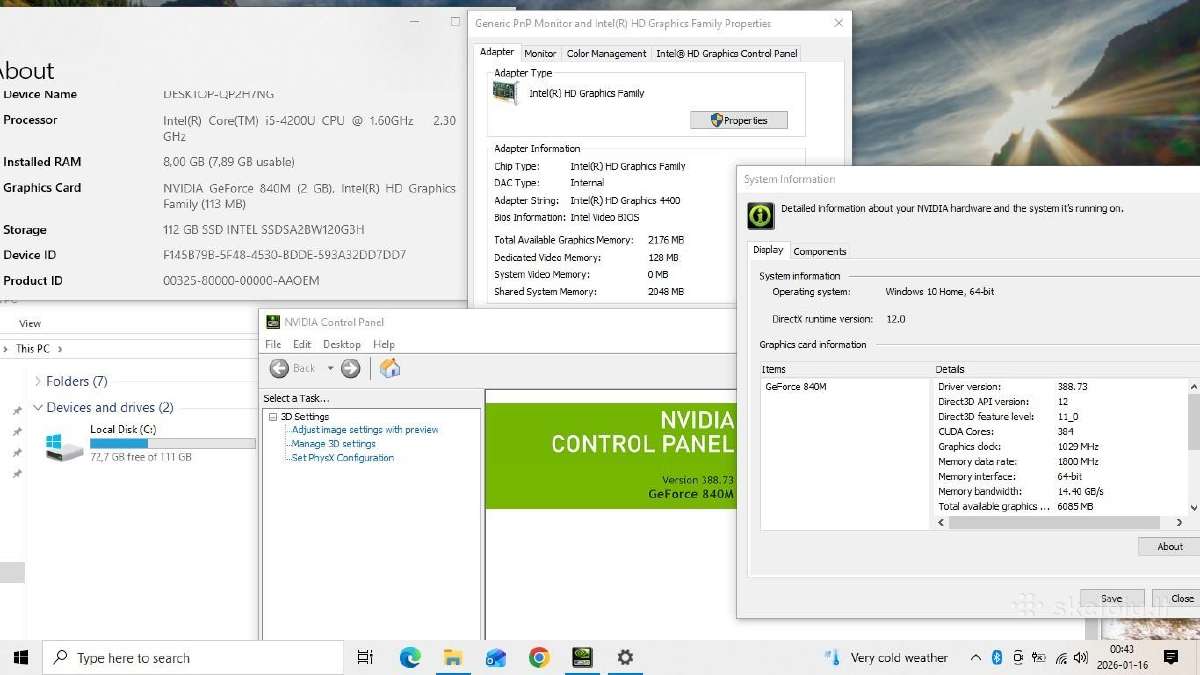Open Edit menu in NVIDIA Control Panel
Screen dimensions: 1200x675
point(302,344)
